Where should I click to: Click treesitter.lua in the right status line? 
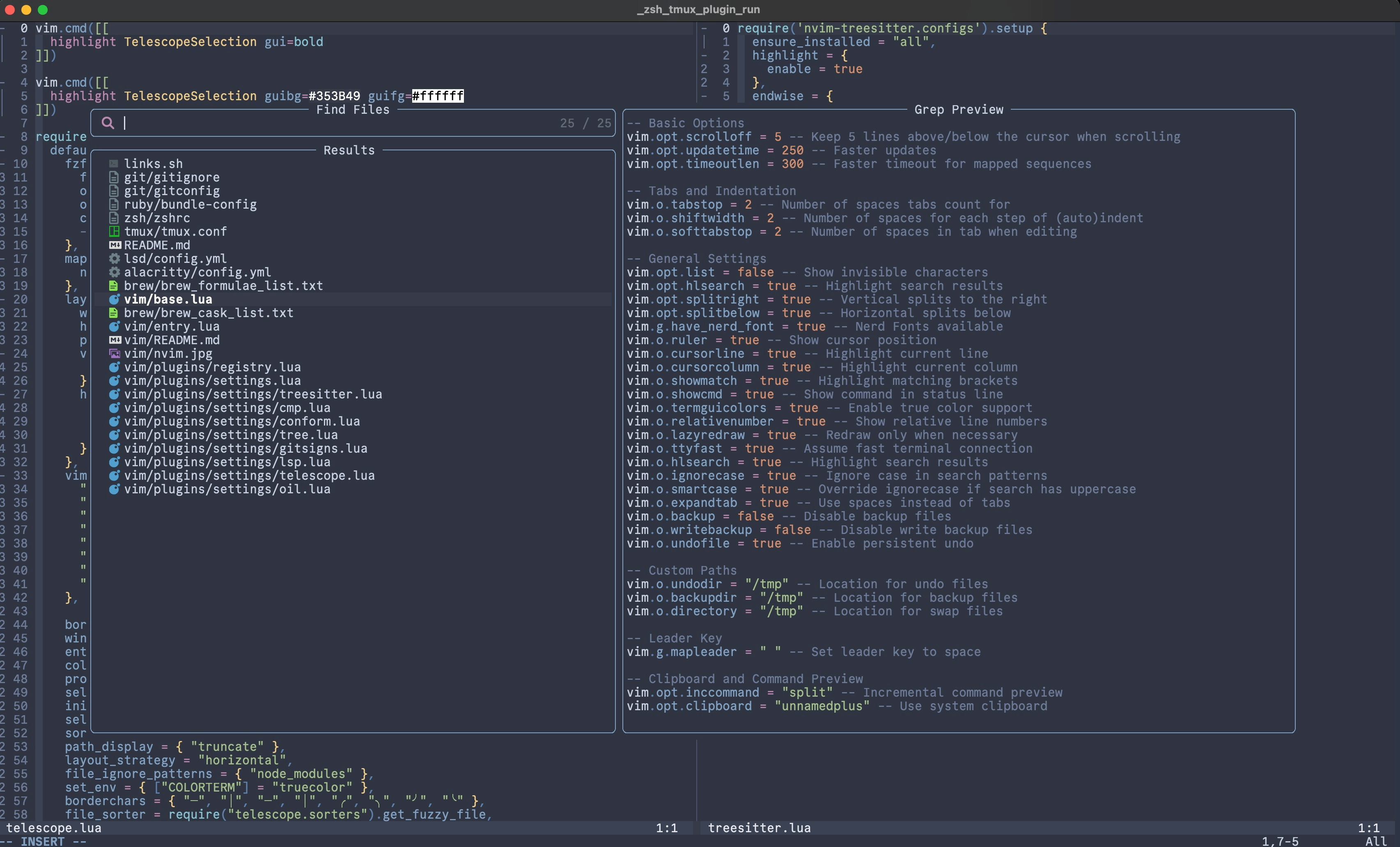point(759,828)
